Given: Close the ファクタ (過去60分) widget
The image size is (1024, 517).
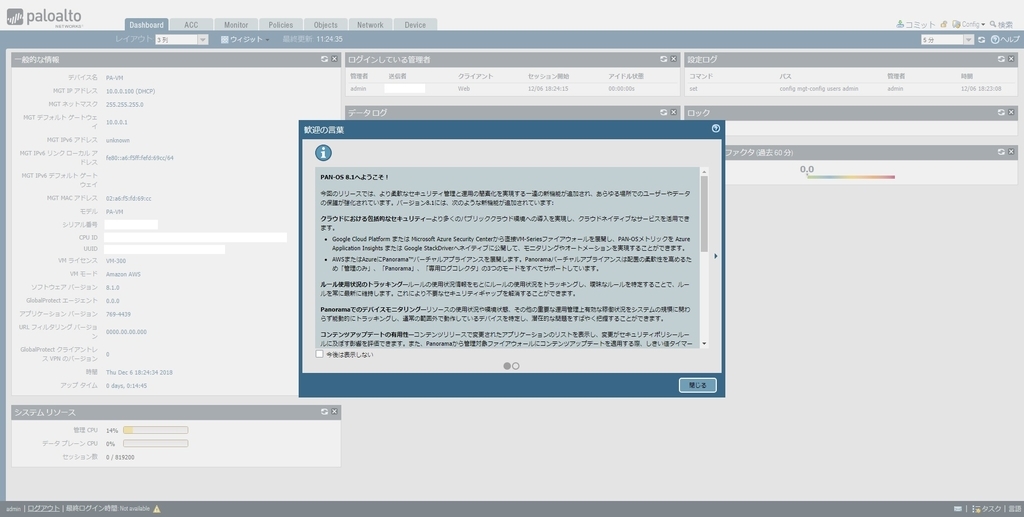Looking at the screenshot, I should click(1011, 151).
